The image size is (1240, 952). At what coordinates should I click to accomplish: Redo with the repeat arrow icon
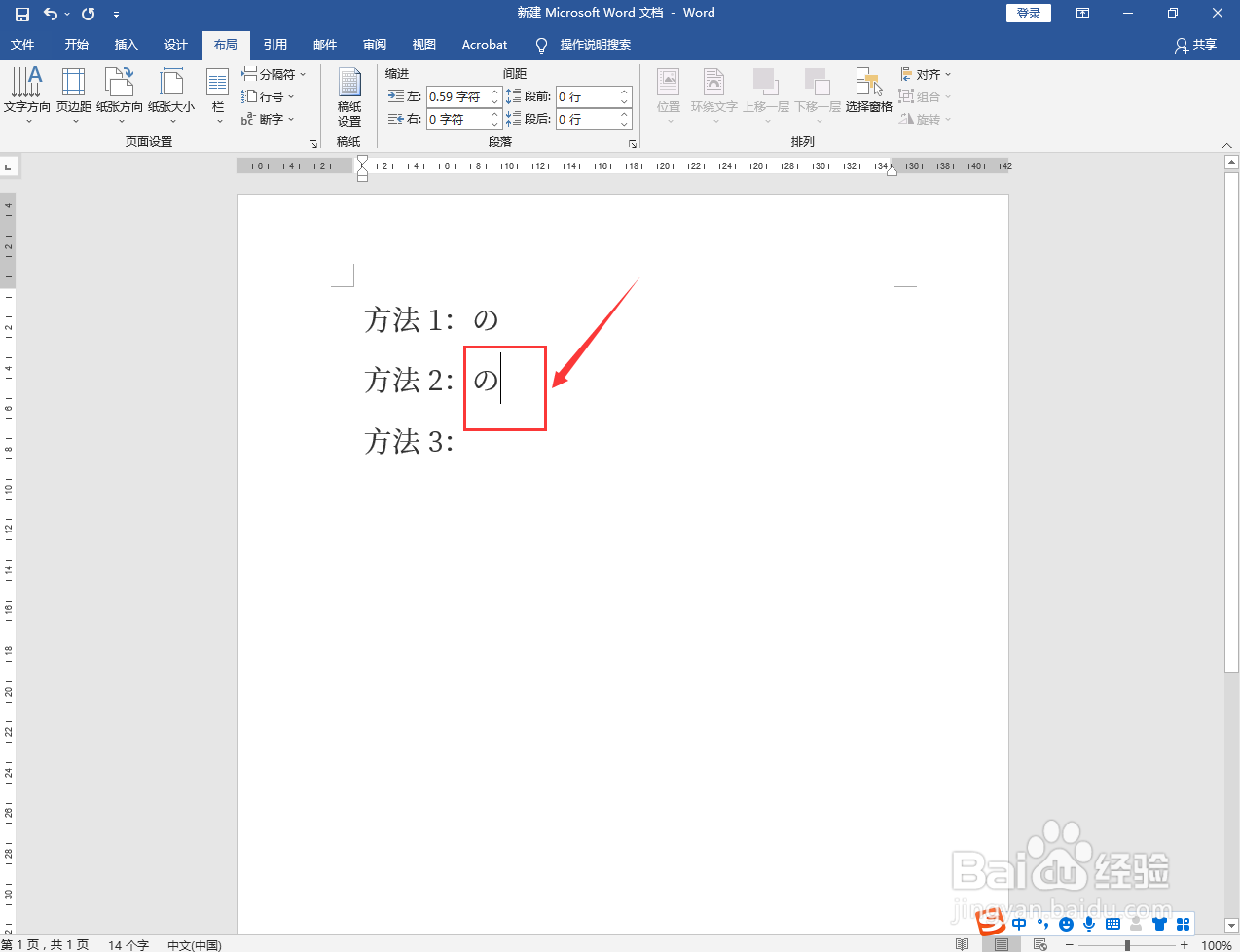(x=89, y=14)
